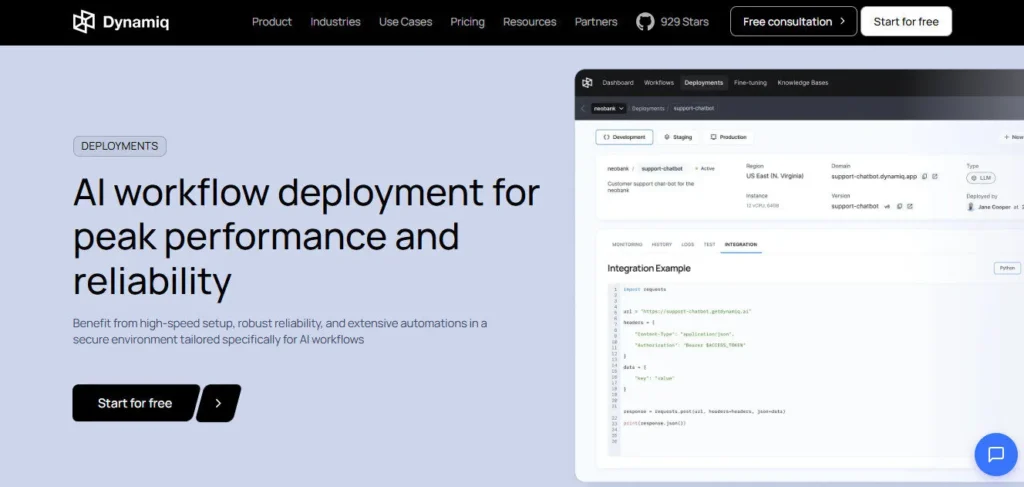Click the DEPLOYMENTS tag label

tap(120, 146)
